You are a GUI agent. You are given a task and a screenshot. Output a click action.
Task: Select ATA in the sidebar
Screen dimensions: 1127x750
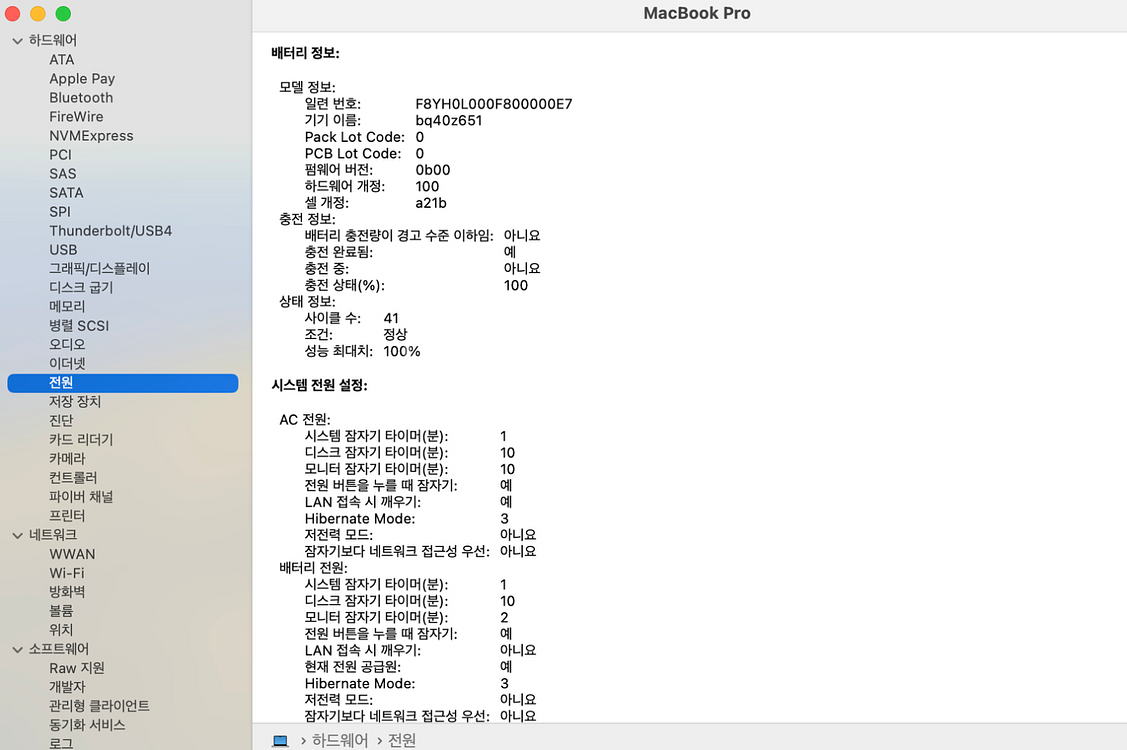[x=62, y=60]
